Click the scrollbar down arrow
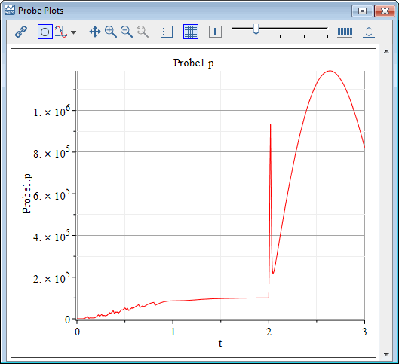This screenshot has width=399, height=364. click(387, 354)
